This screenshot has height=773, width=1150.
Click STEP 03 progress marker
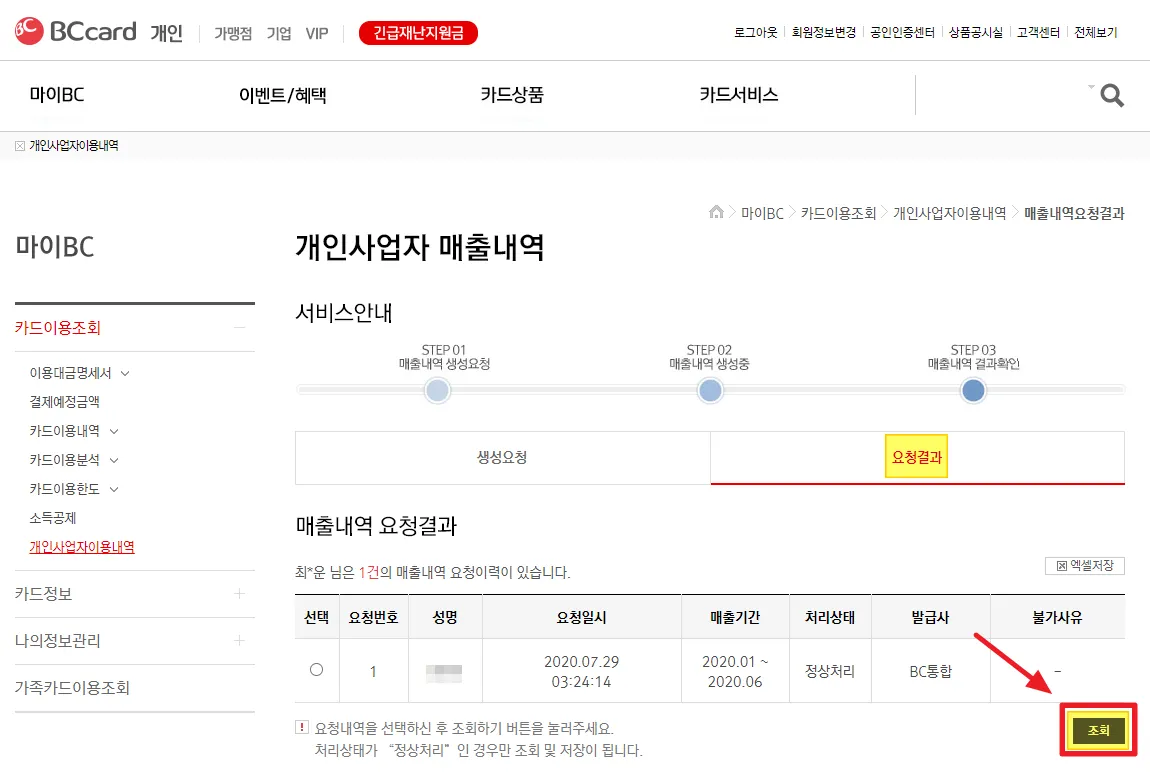pyautogui.click(x=973, y=390)
